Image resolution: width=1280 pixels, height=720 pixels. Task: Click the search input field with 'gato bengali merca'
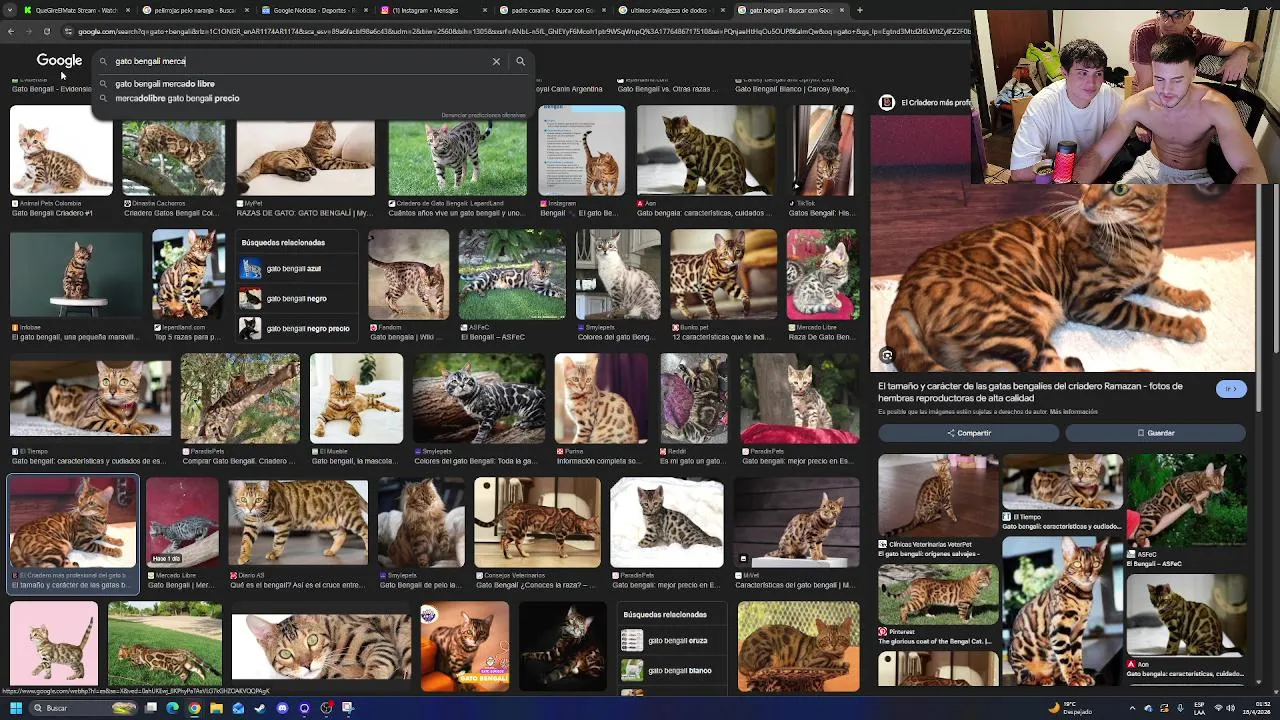tap(298, 61)
